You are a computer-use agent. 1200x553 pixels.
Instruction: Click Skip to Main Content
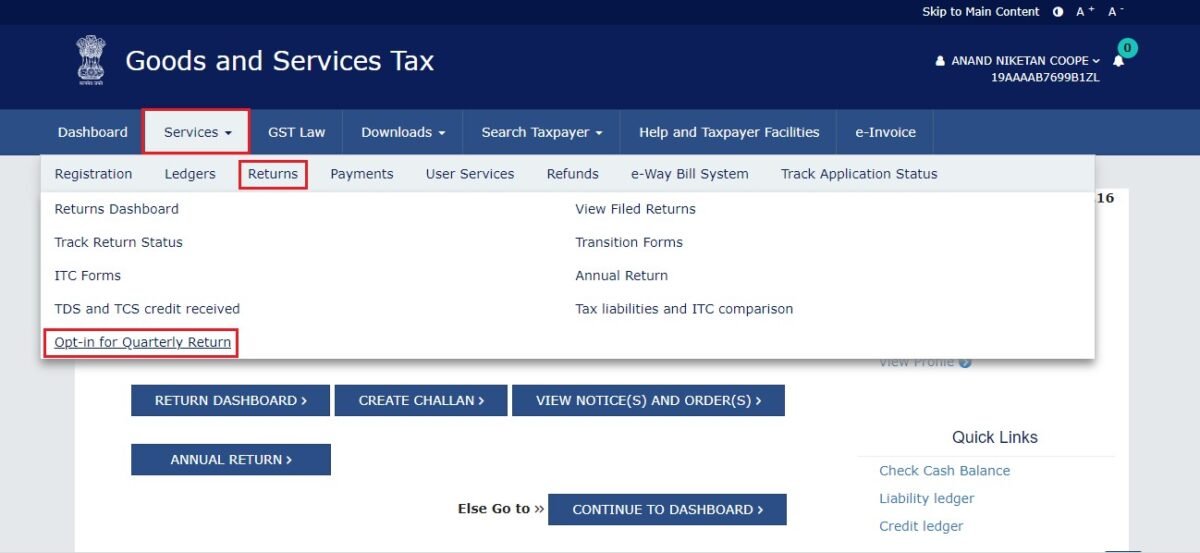pyautogui.click(x=980, y=12)
